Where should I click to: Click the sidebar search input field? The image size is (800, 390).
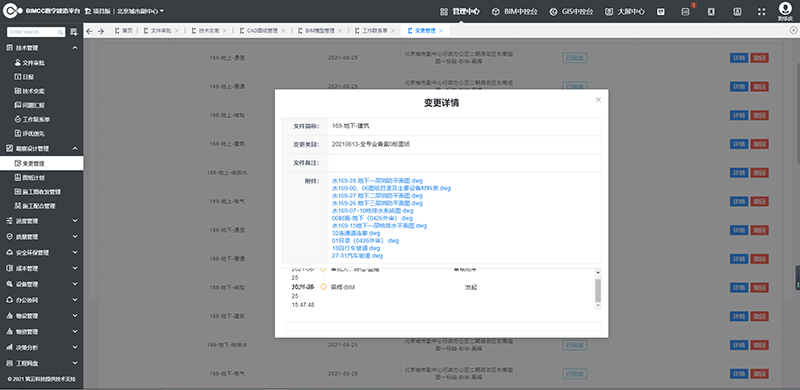point(36,32)
